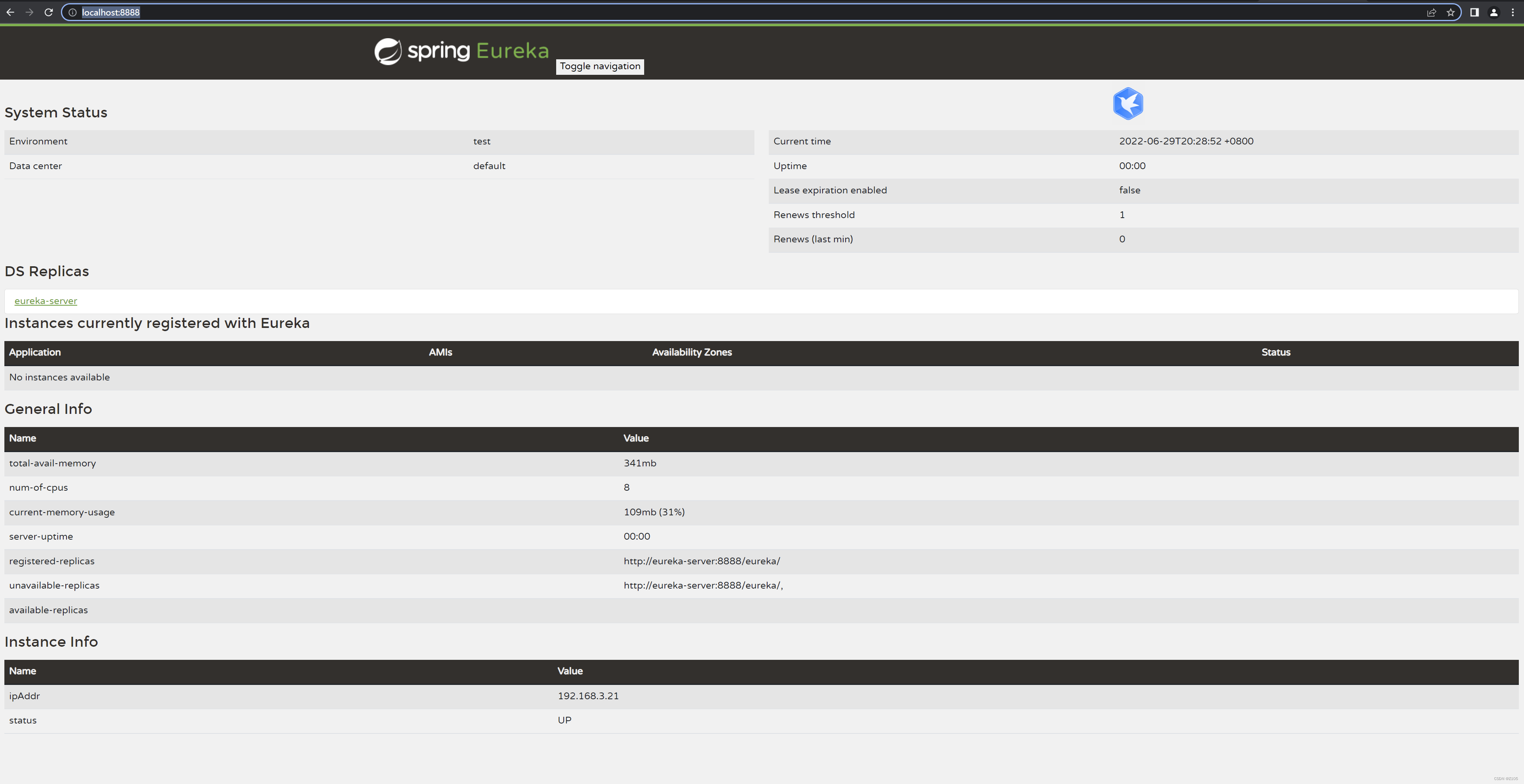This screenshot has height=784, width=1524.
Task: Select the status row name in Instance Info
Action: coord(22,721)
